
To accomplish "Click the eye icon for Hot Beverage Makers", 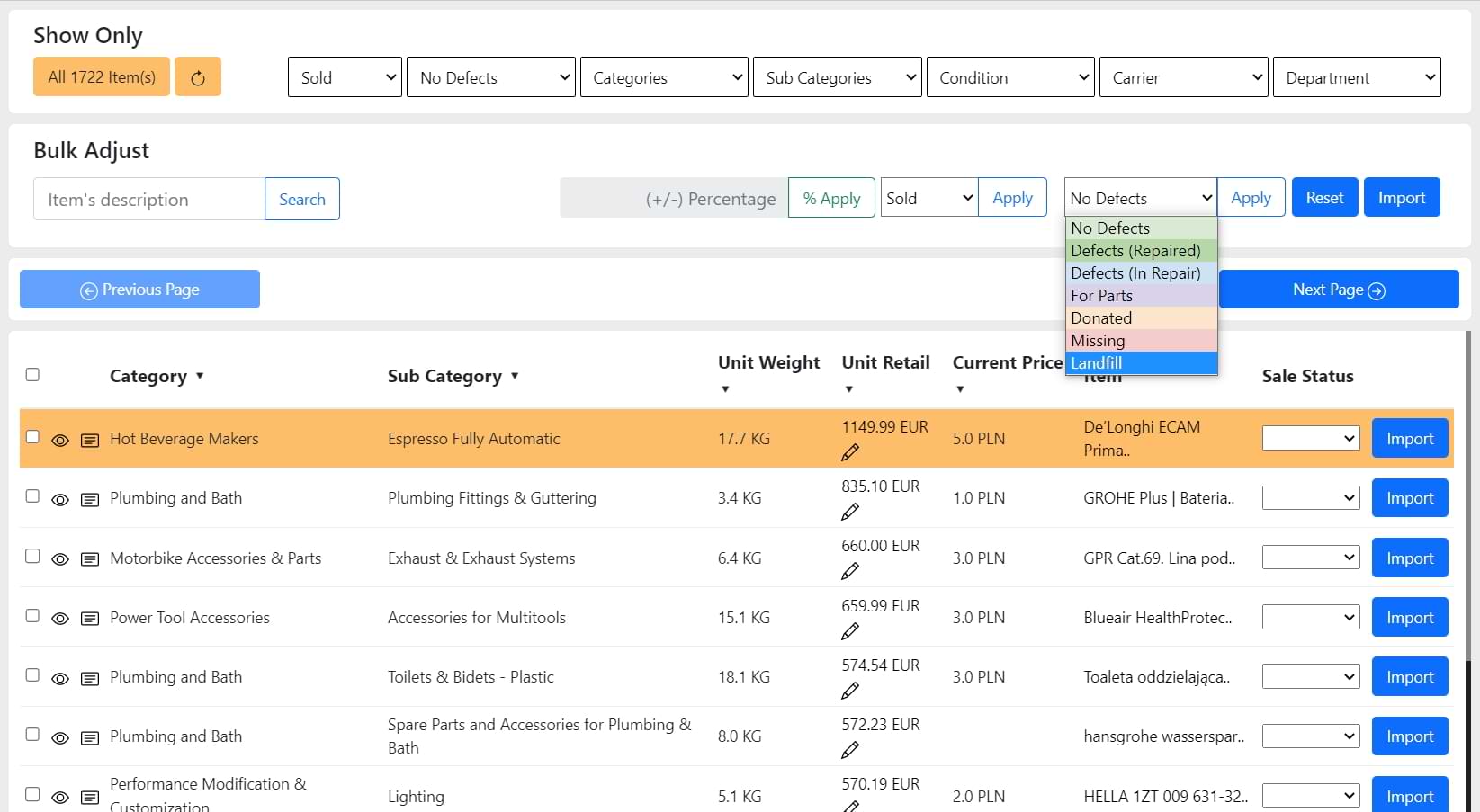I will tap(60, 441).
